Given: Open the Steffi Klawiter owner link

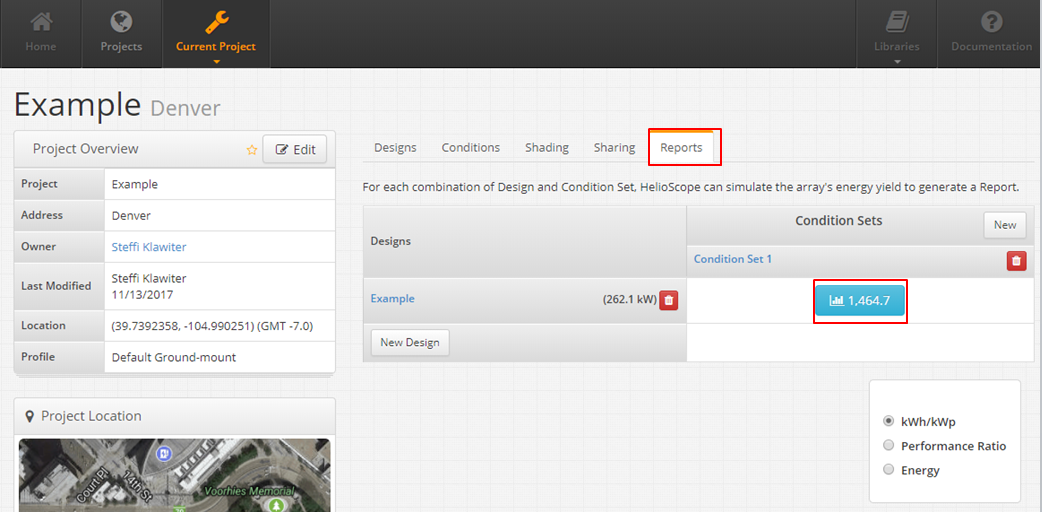Looking at the screenshot, I should 149,247.
